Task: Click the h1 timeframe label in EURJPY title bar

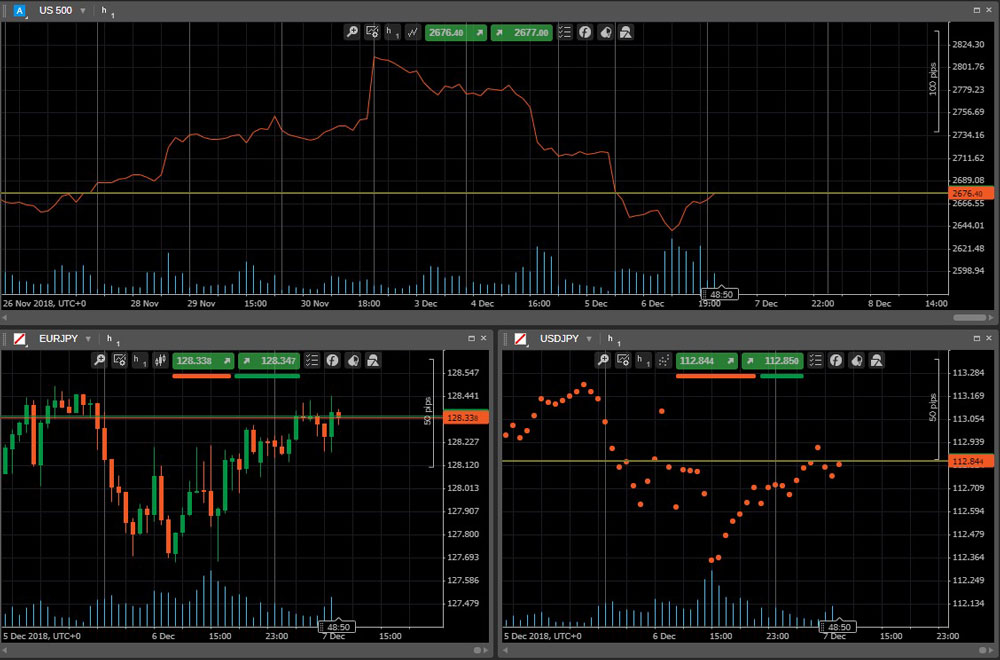Action: click(x=109, y=340)
